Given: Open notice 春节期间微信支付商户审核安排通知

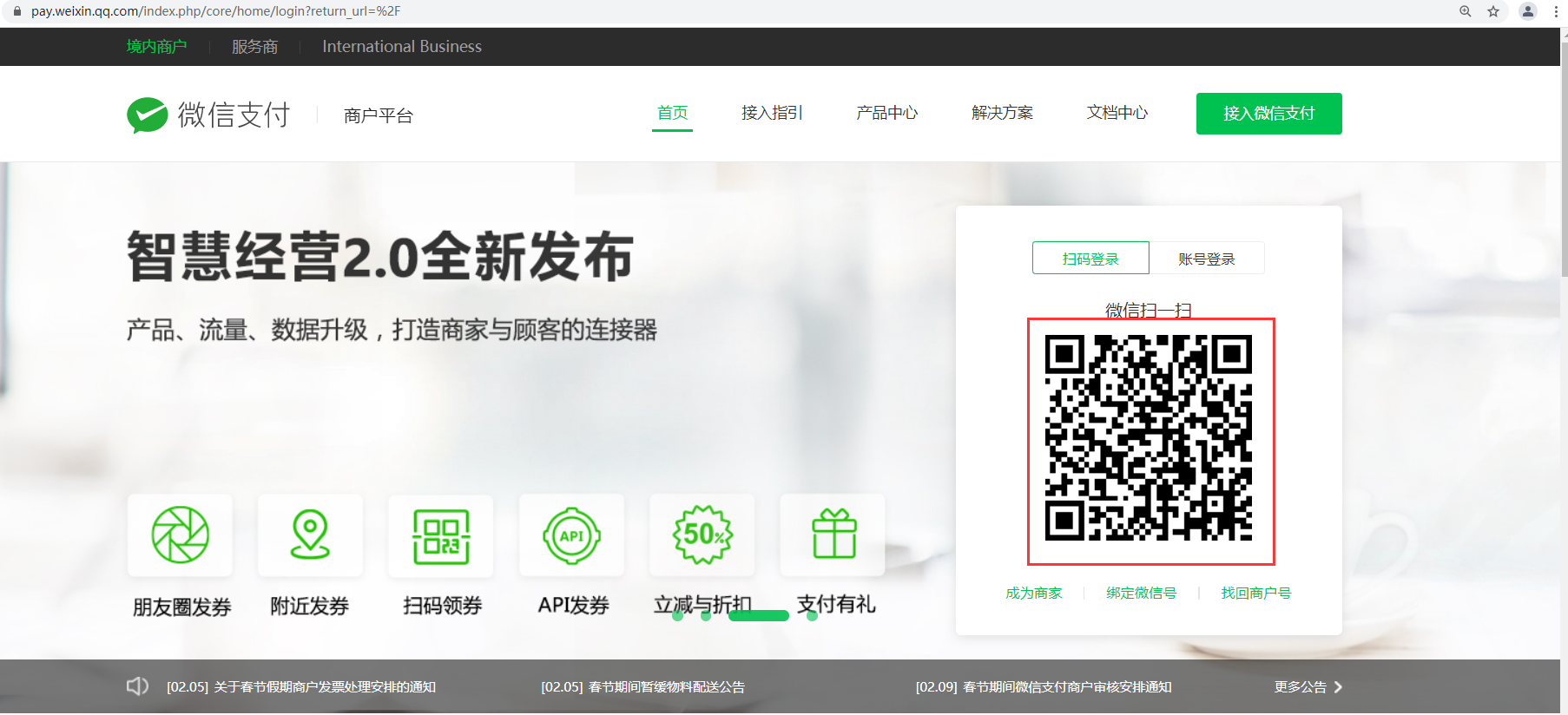Looking at the screenshot, I should 1044,686.
